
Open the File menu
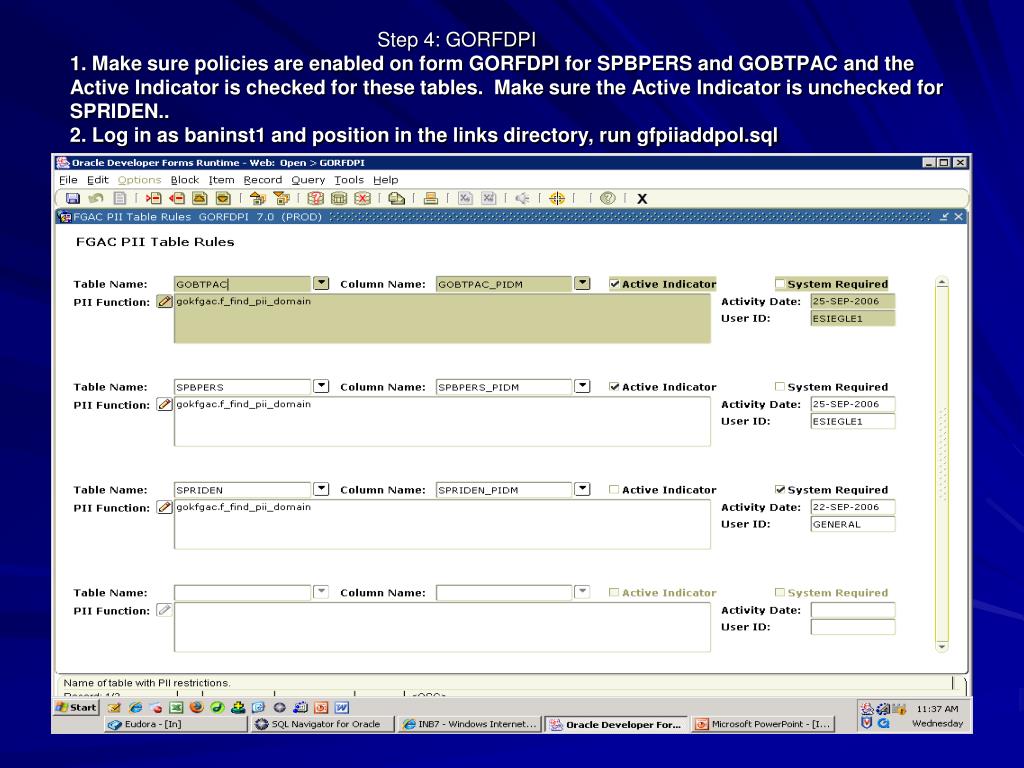[68, 180]
